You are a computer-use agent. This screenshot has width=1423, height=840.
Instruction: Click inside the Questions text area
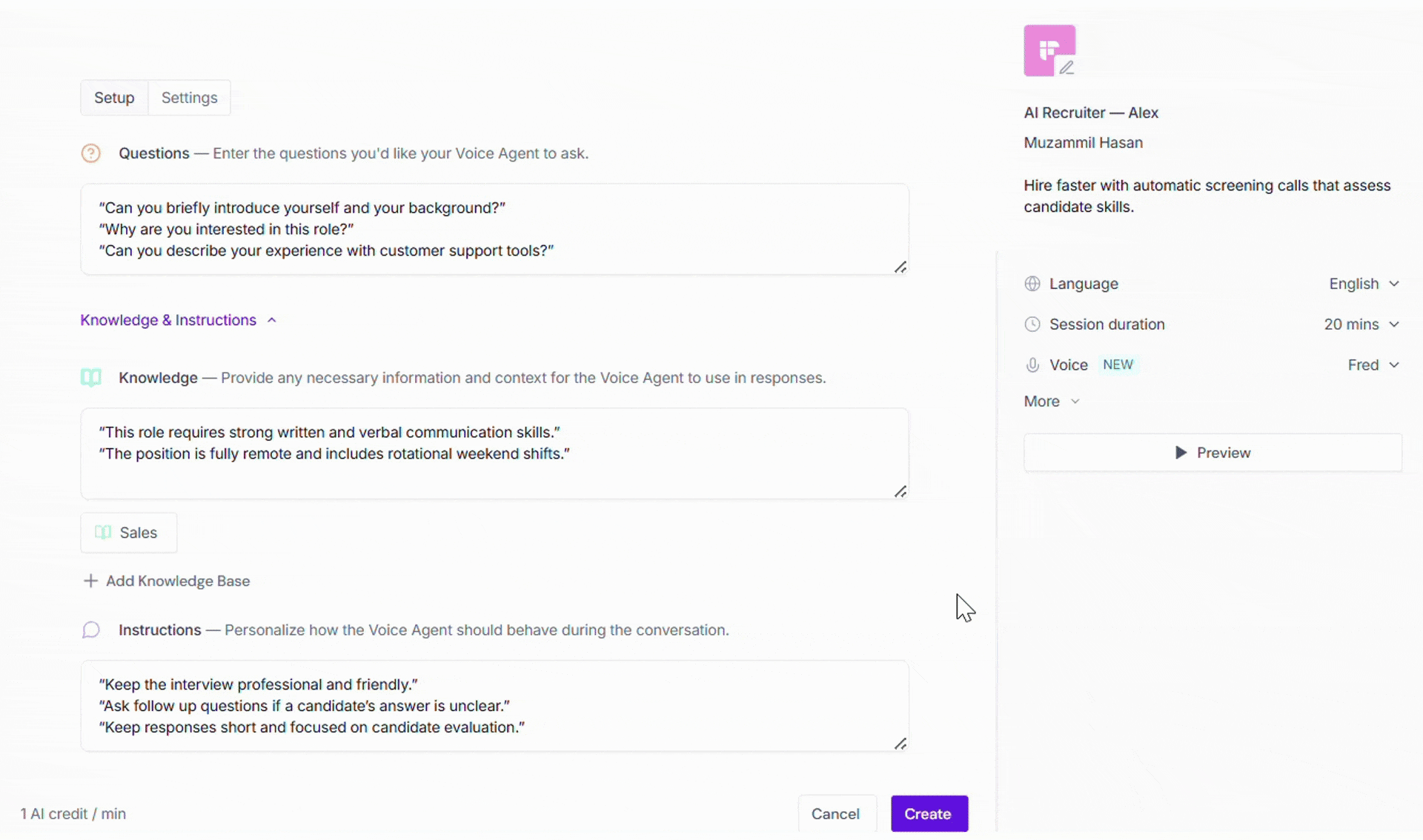[494, 229]
